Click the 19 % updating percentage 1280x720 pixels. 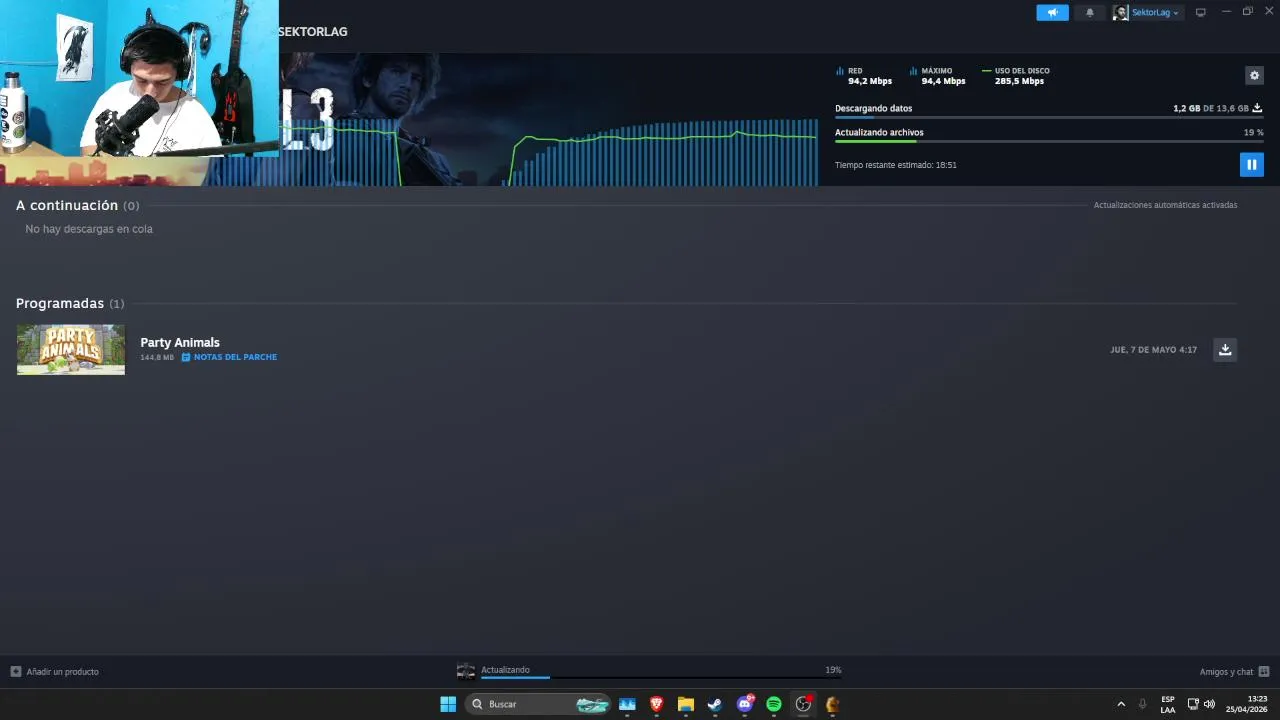coord(1253,132)
